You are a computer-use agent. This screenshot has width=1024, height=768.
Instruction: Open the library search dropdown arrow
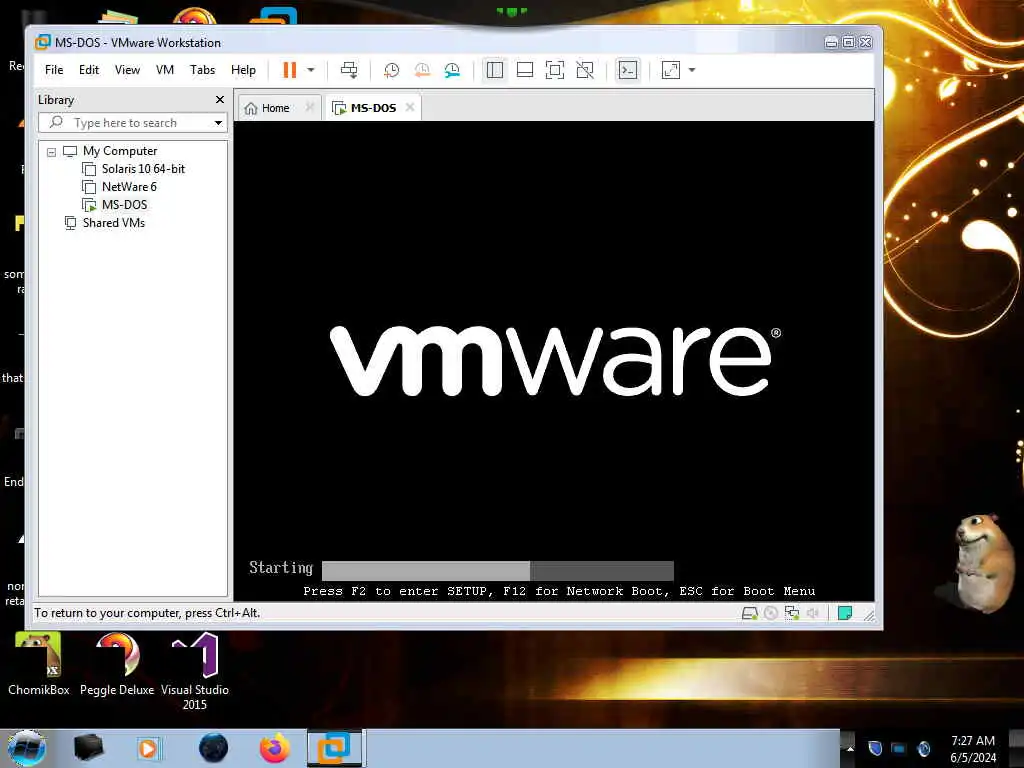point(218,123)
